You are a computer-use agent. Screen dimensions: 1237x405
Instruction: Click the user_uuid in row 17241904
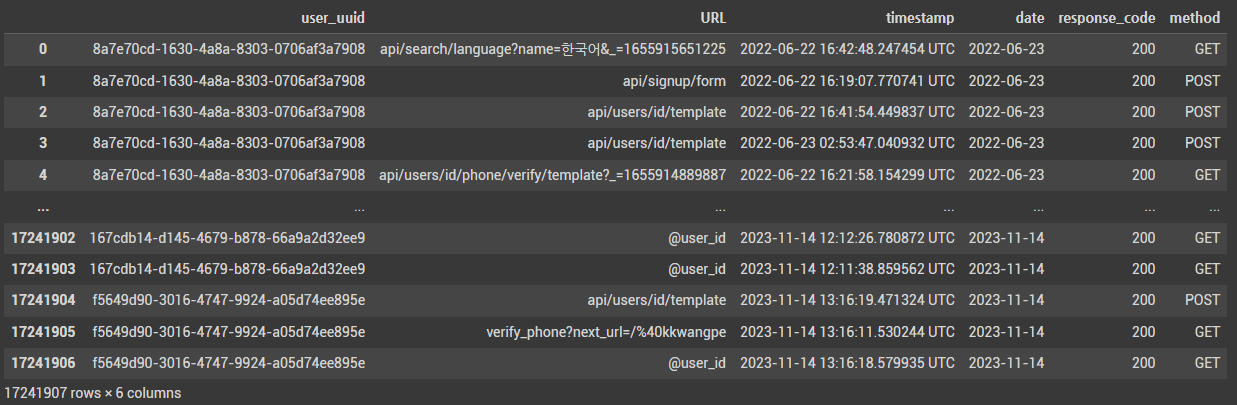click(x=227, y=300)
